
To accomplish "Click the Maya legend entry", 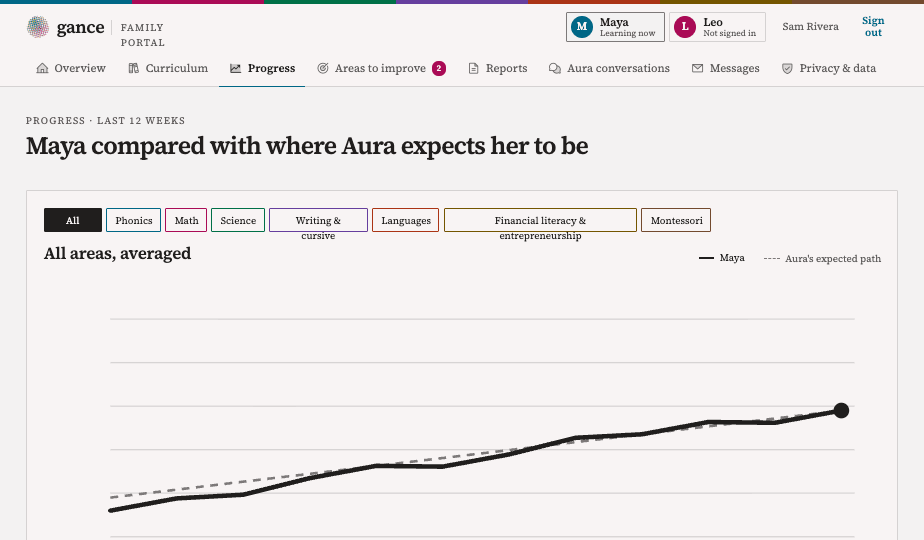I will pyautogui.click(x=722, y=258).
